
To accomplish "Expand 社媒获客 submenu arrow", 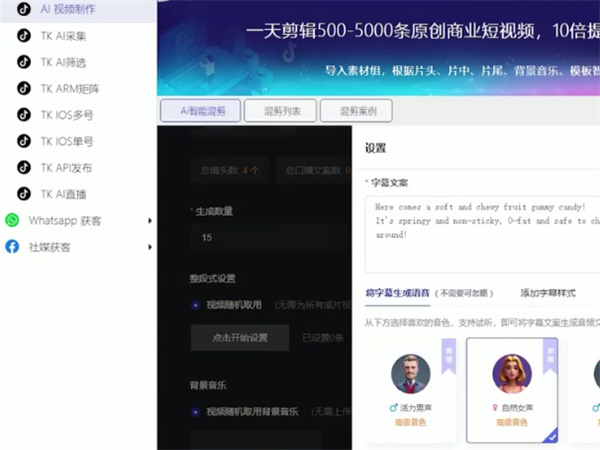I will 150,247.
